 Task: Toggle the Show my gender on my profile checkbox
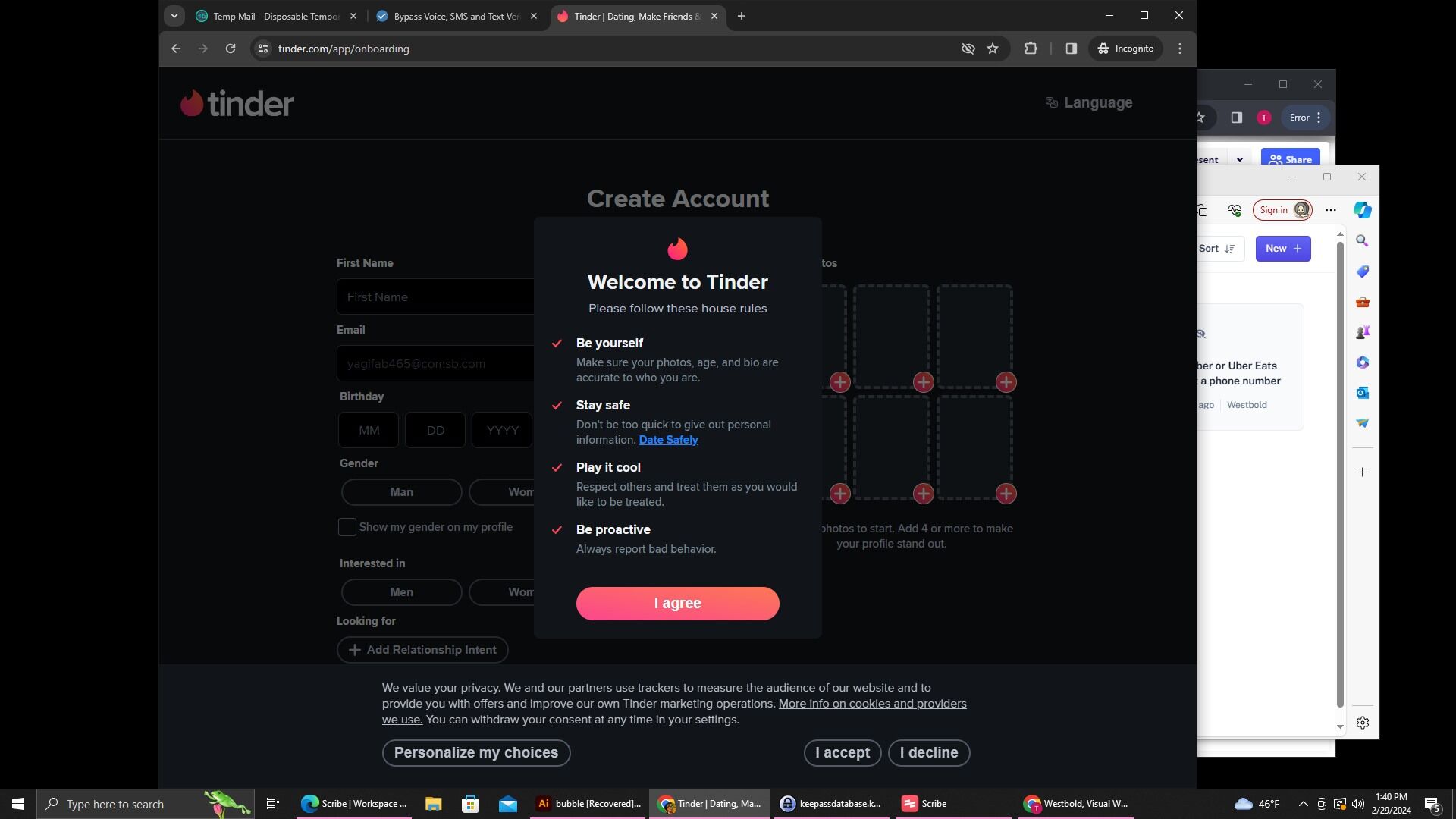(x=347, y=527)
